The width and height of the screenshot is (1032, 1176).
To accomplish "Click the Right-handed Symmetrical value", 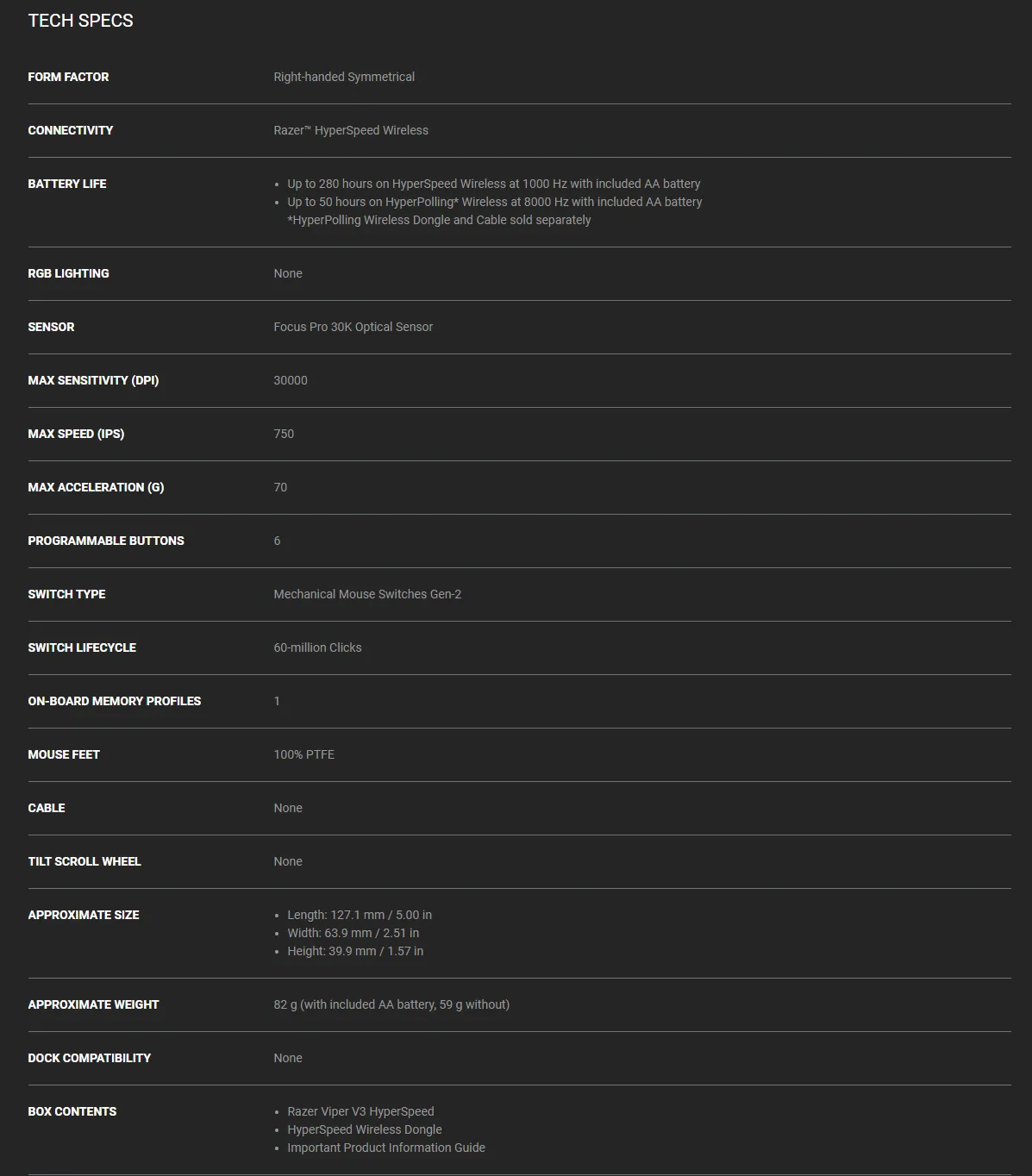I will pyautogui.click(x=344, y=77).
